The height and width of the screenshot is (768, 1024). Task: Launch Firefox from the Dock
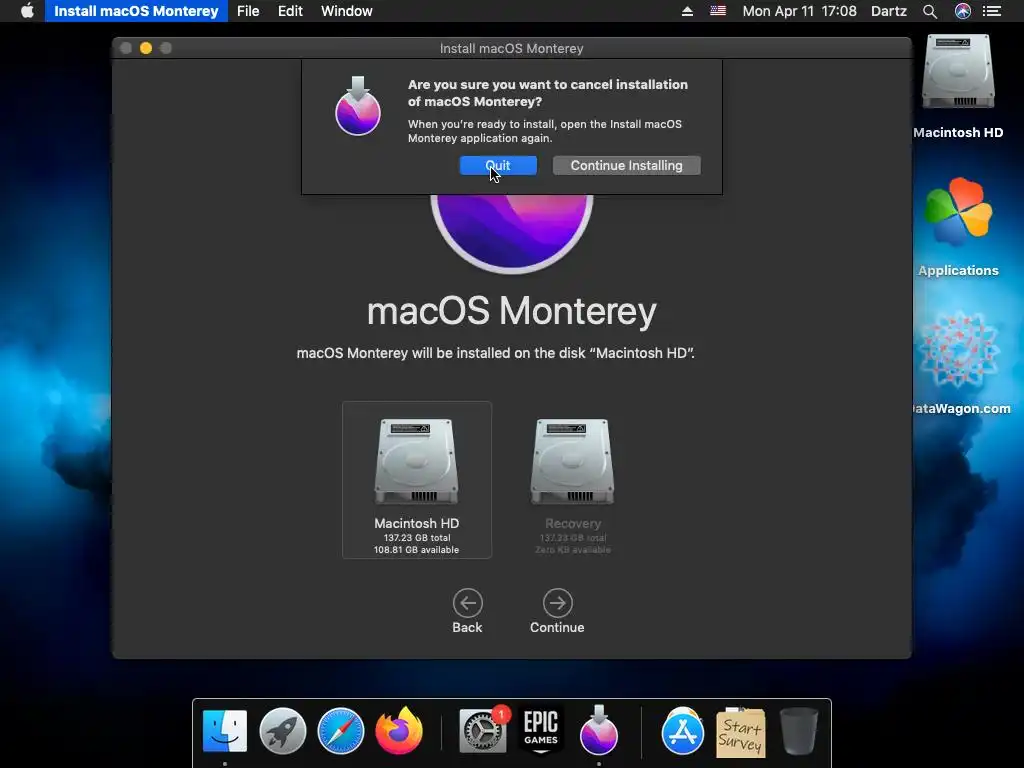point(399,731)
